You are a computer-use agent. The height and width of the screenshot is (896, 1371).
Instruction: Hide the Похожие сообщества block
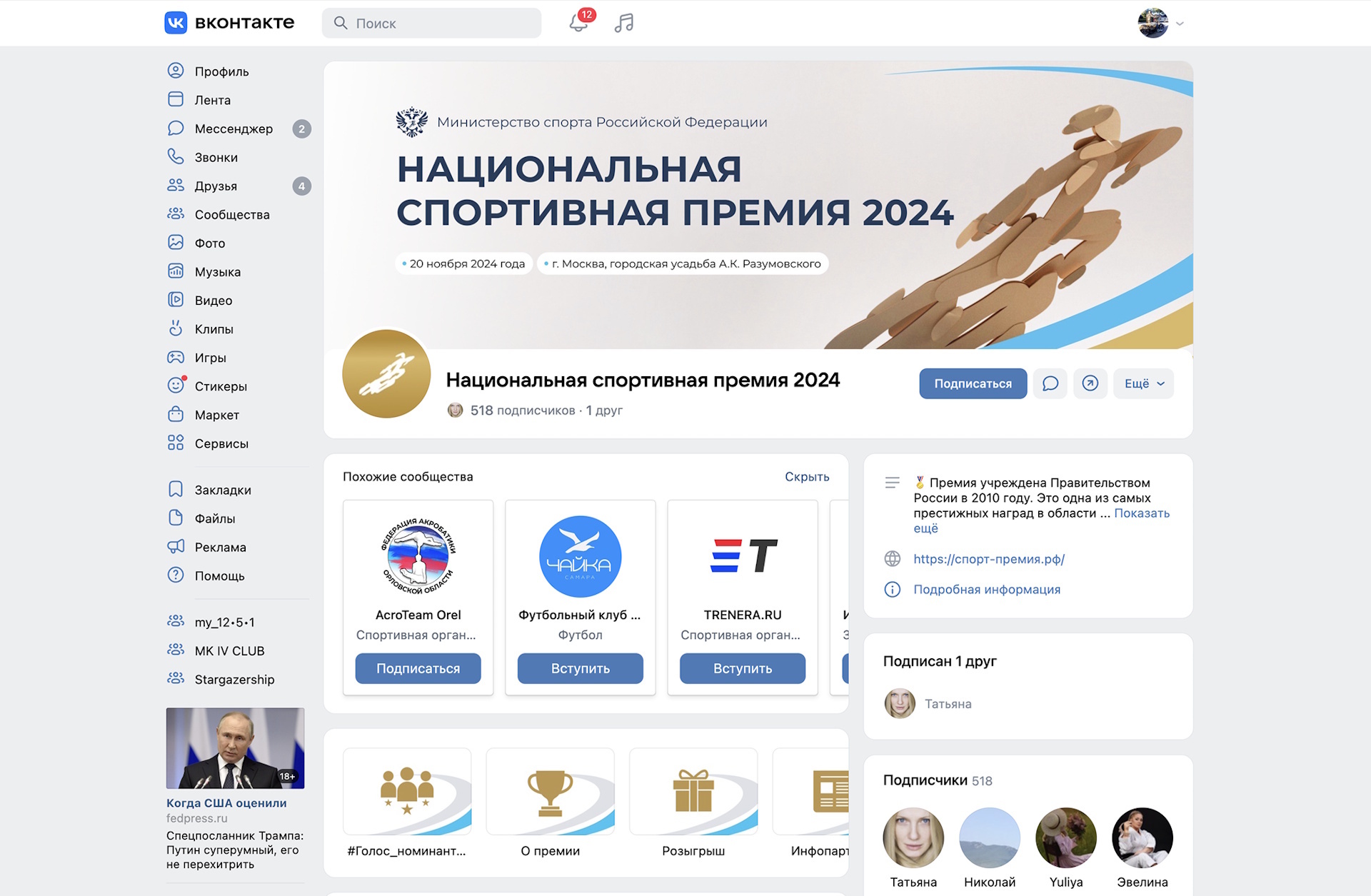807,476
